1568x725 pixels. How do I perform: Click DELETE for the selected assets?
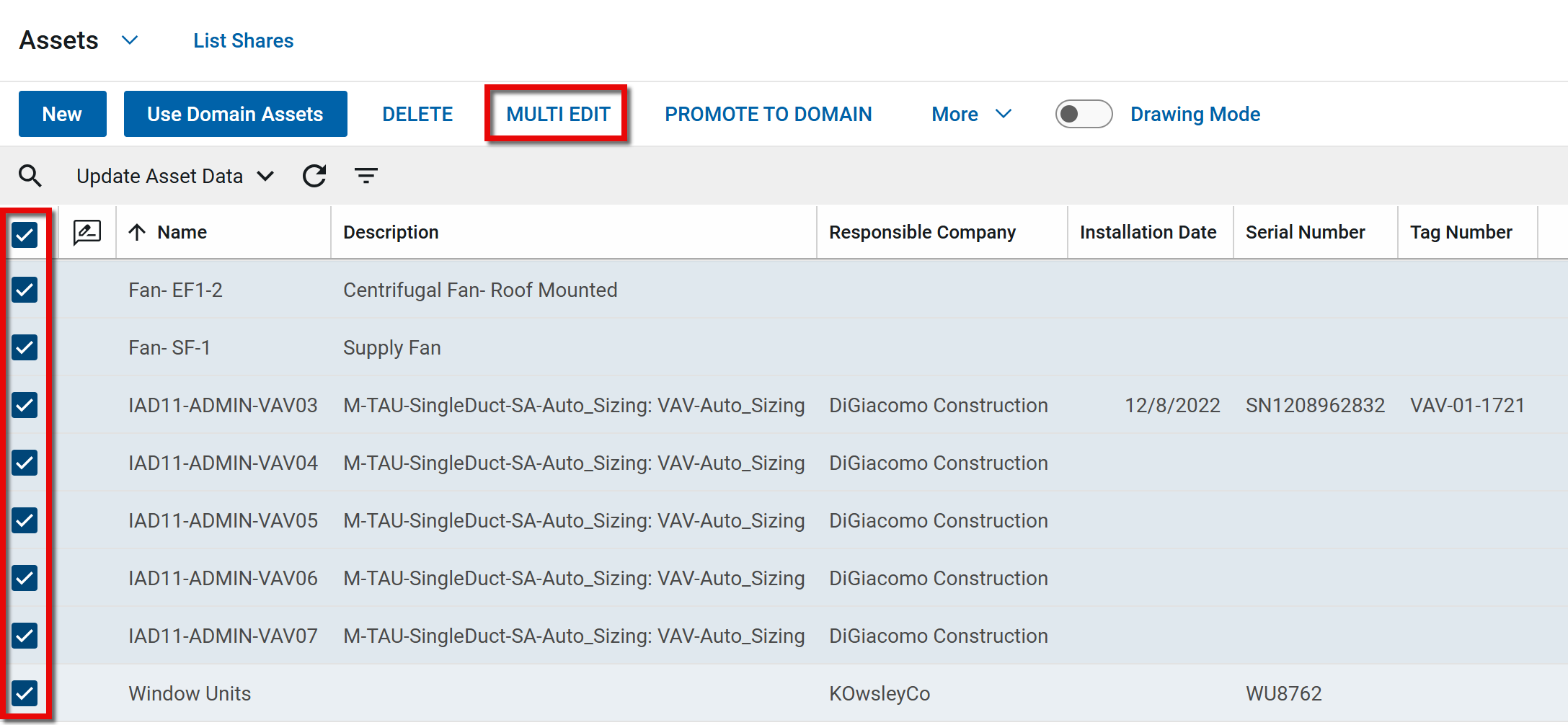[x=417, y=114]
